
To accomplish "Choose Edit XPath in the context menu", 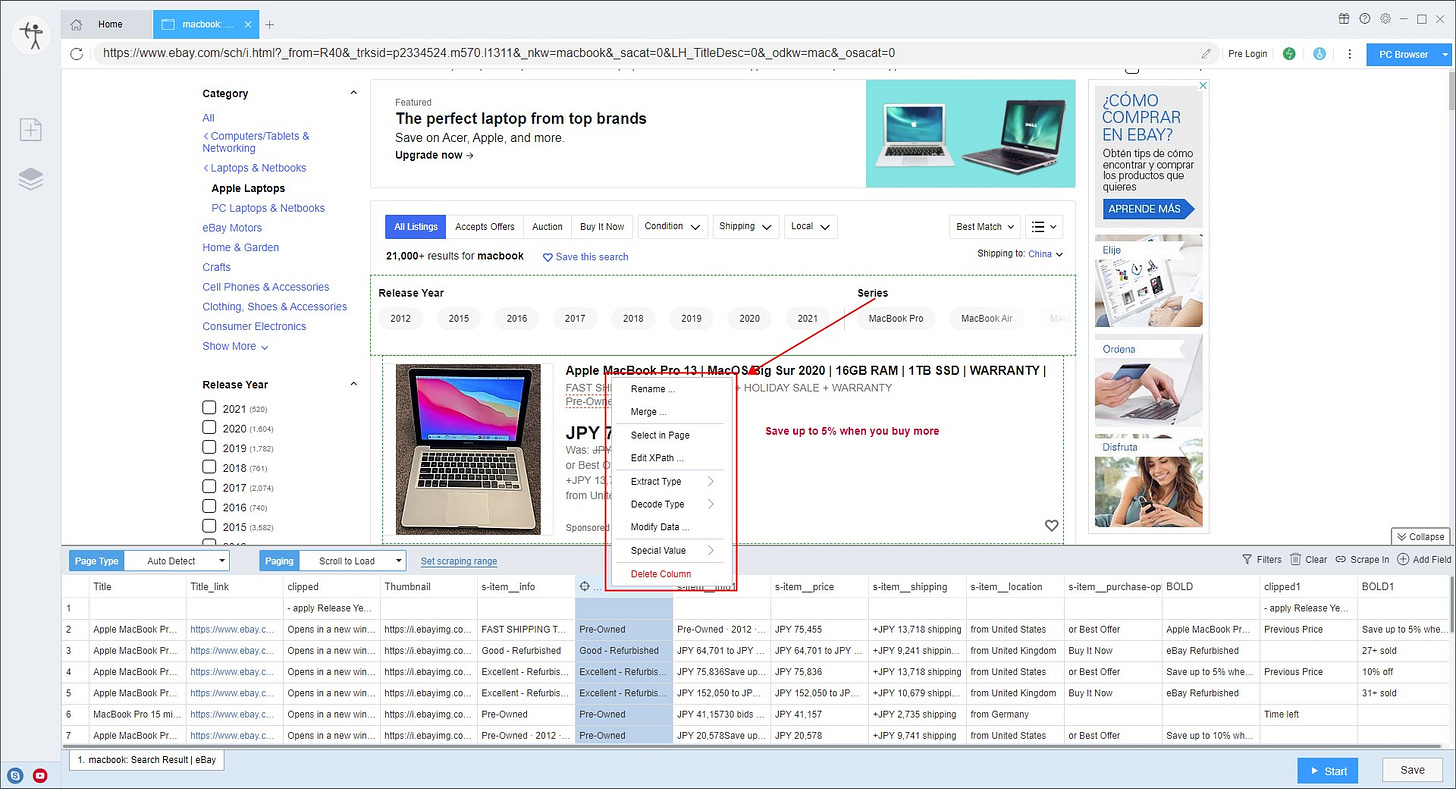I will 657,458.
